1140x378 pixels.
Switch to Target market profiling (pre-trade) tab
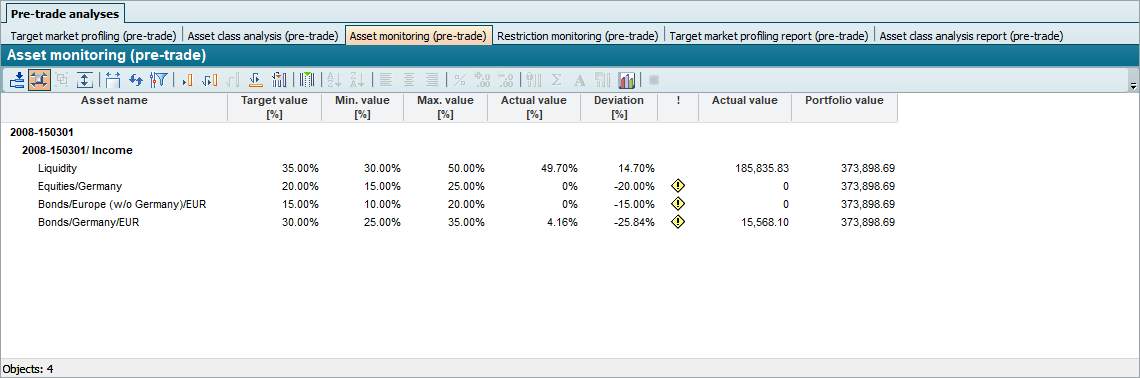[x=93, y=36]
